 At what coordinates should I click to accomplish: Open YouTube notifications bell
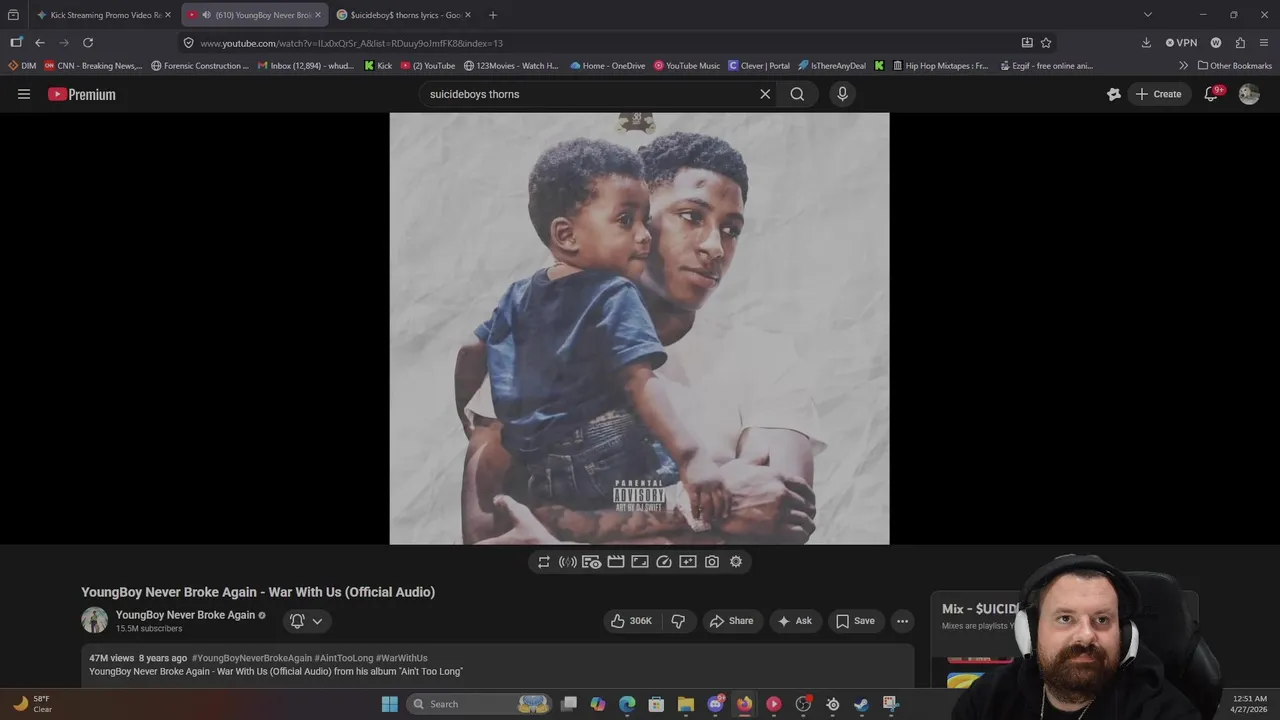(x=1211, y=94)
